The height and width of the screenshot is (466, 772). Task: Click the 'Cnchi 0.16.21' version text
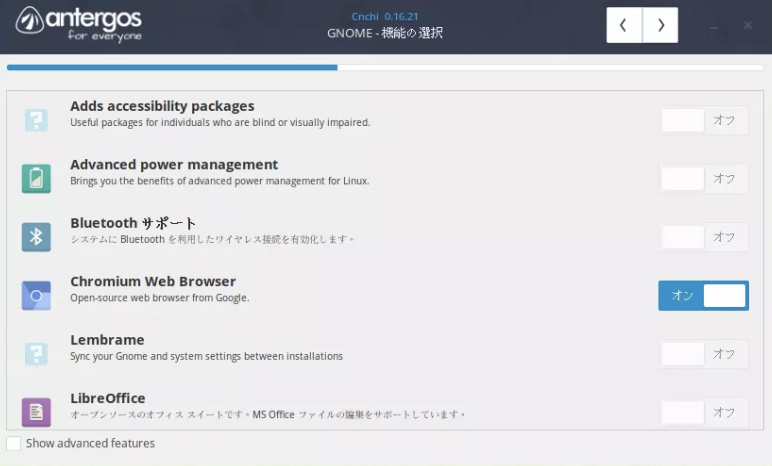(x=385, y=17)
